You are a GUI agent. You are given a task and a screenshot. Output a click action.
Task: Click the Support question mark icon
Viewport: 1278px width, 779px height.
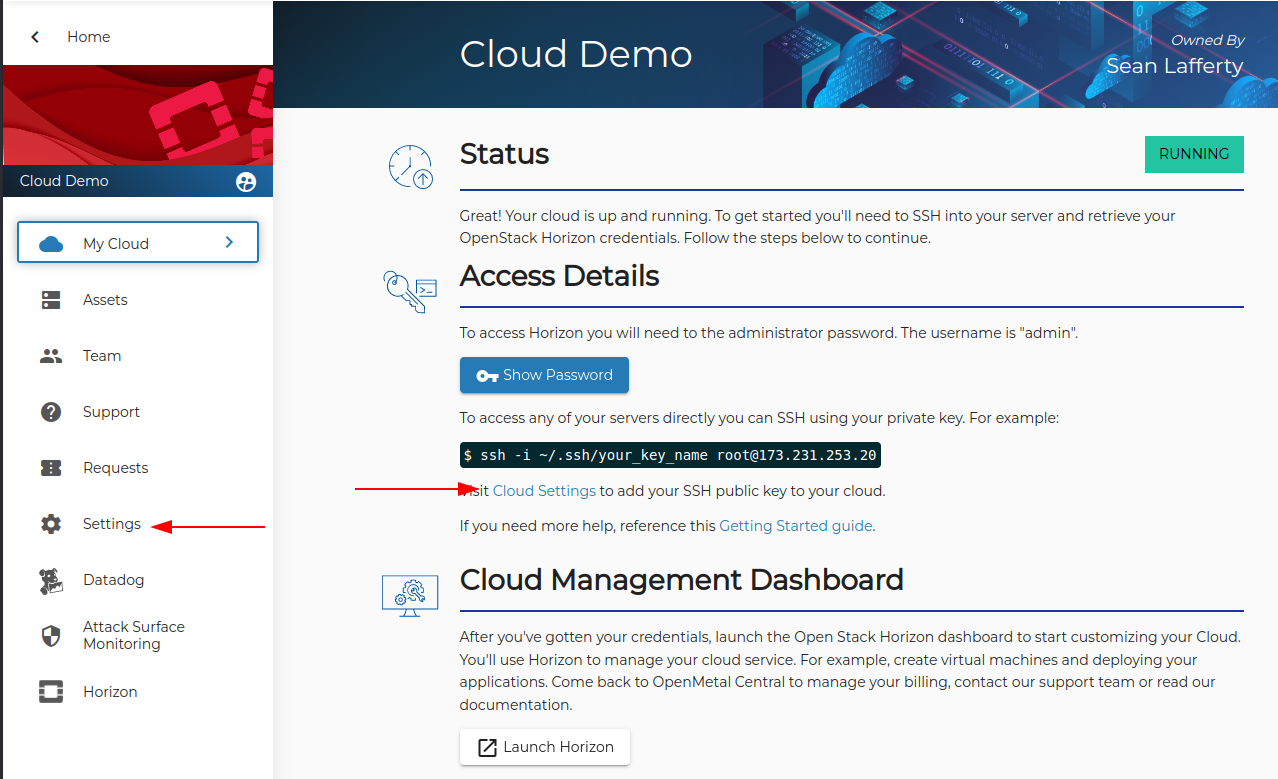click(x=51, y=412)
